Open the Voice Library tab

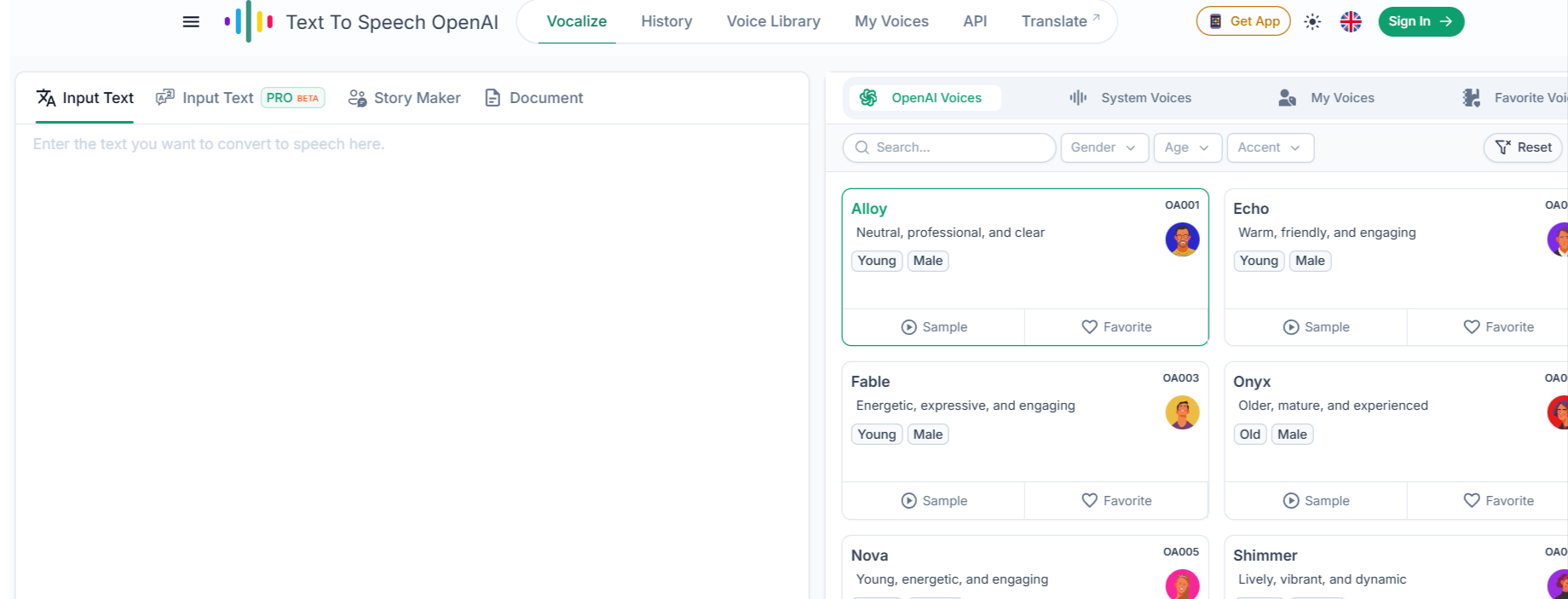773,21
